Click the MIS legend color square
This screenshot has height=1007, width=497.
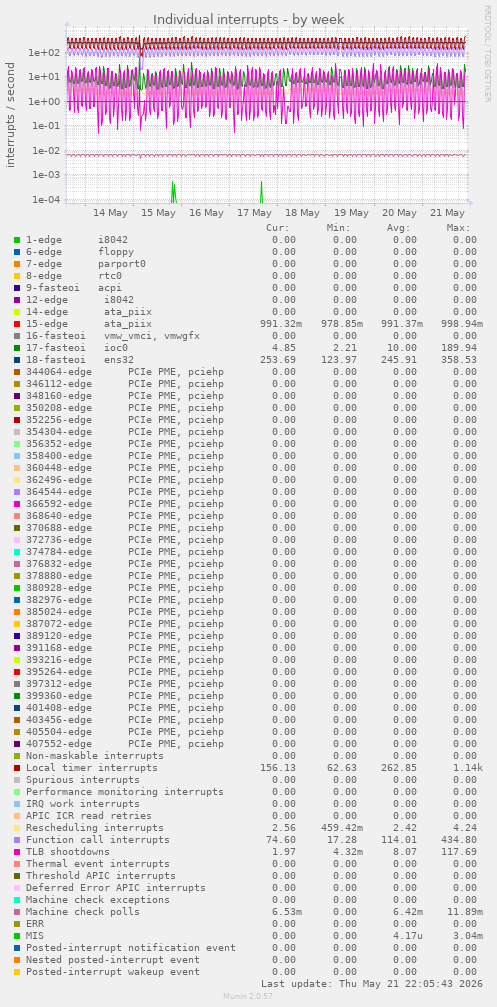click(17, 935)
